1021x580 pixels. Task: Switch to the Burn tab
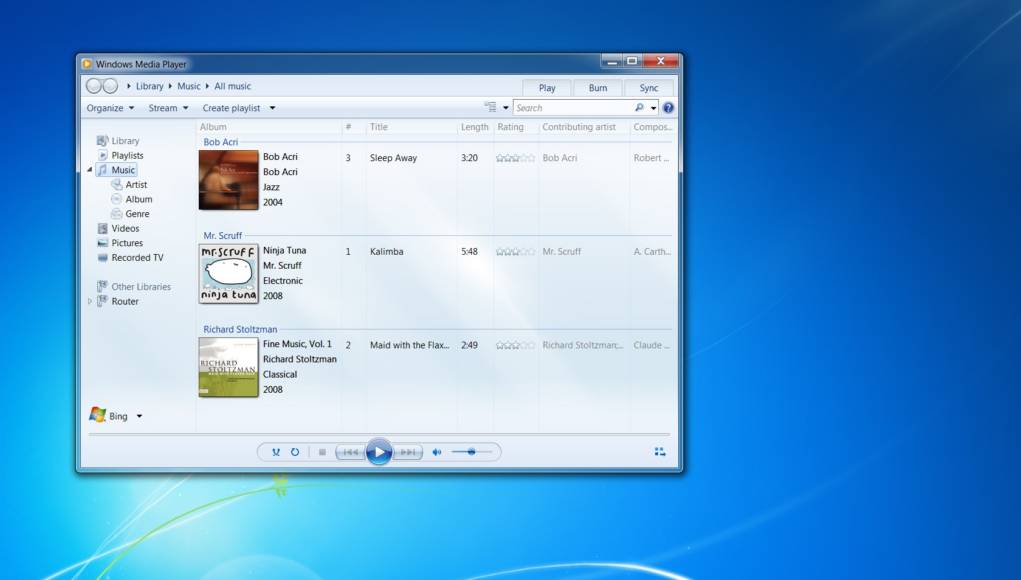tap(597, 88)
